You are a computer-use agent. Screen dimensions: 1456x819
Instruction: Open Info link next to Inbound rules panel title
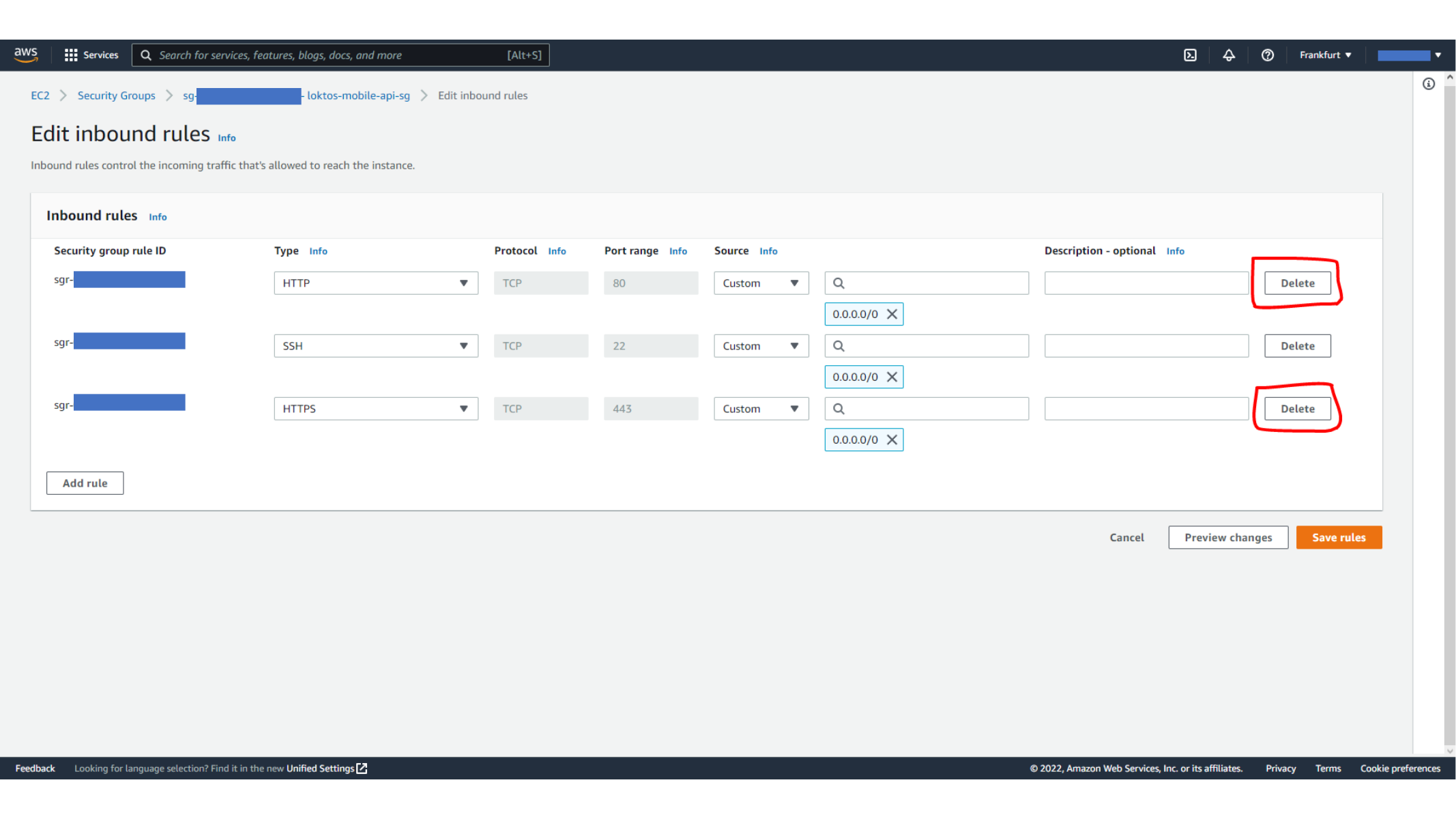tap(158, 217)
